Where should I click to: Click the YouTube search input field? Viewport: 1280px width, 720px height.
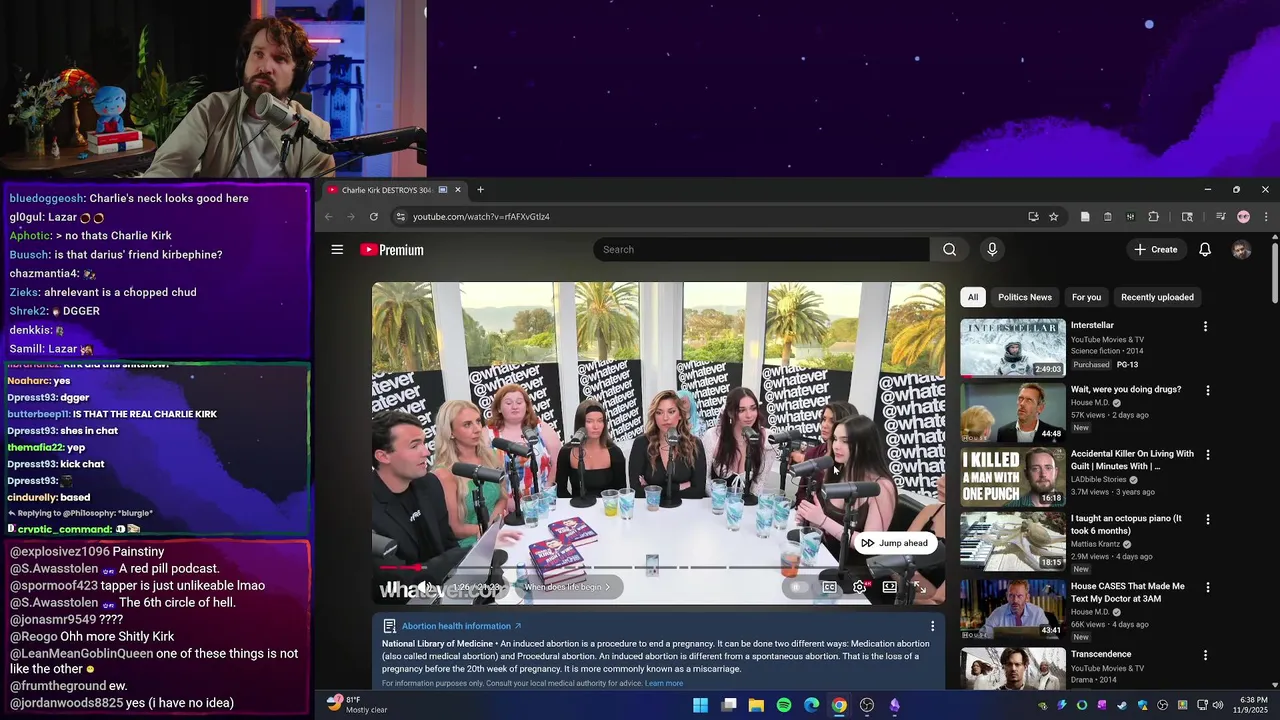(x=761, y=250)
